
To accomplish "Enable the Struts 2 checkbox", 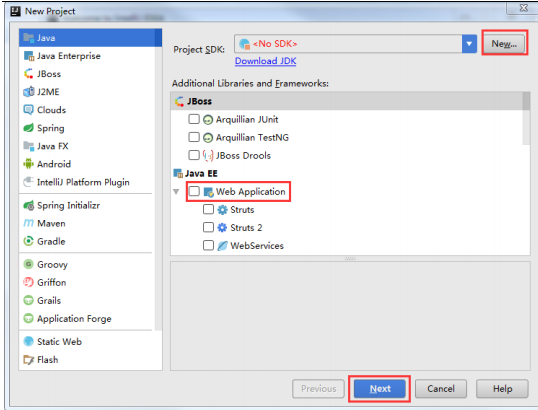I will (208, 227).
